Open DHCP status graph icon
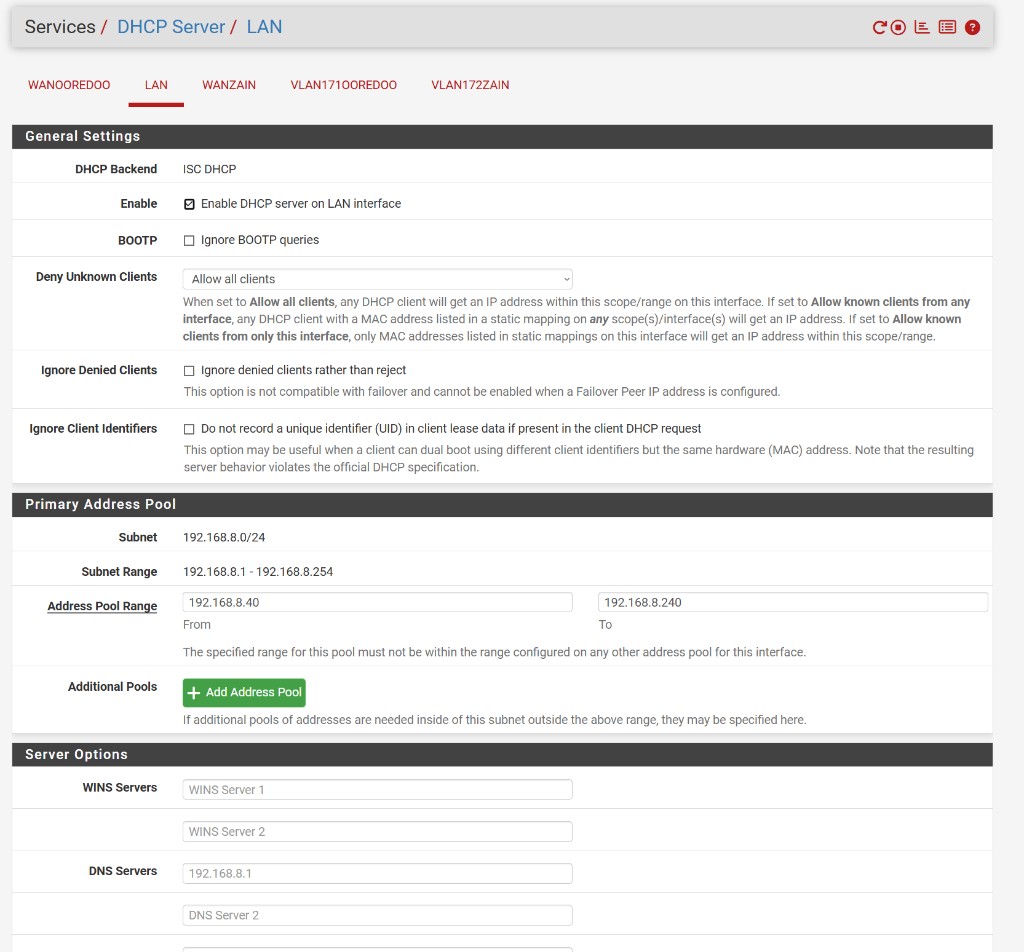1024x952 pixels. 922,28
